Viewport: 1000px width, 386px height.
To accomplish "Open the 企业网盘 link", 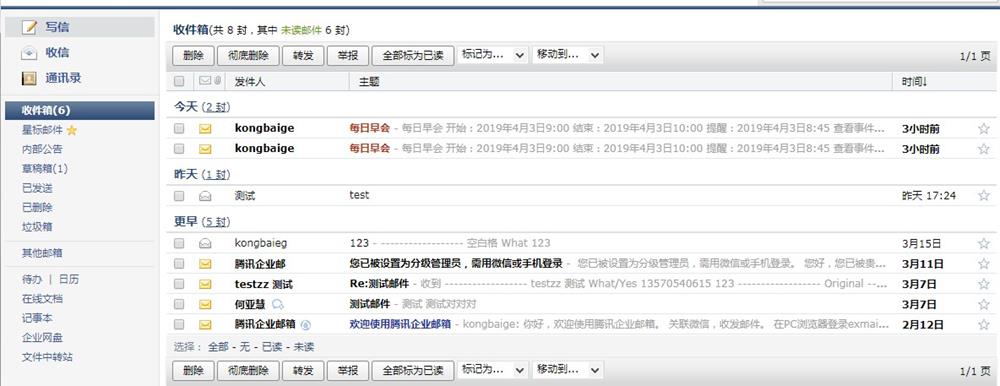I will [42, 338].
